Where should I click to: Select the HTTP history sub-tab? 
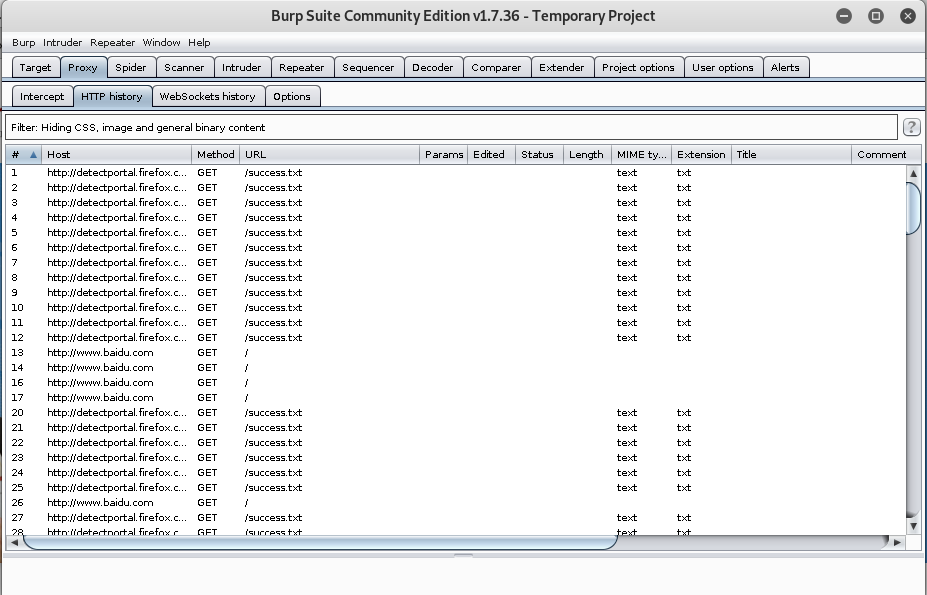pos(112,96)
